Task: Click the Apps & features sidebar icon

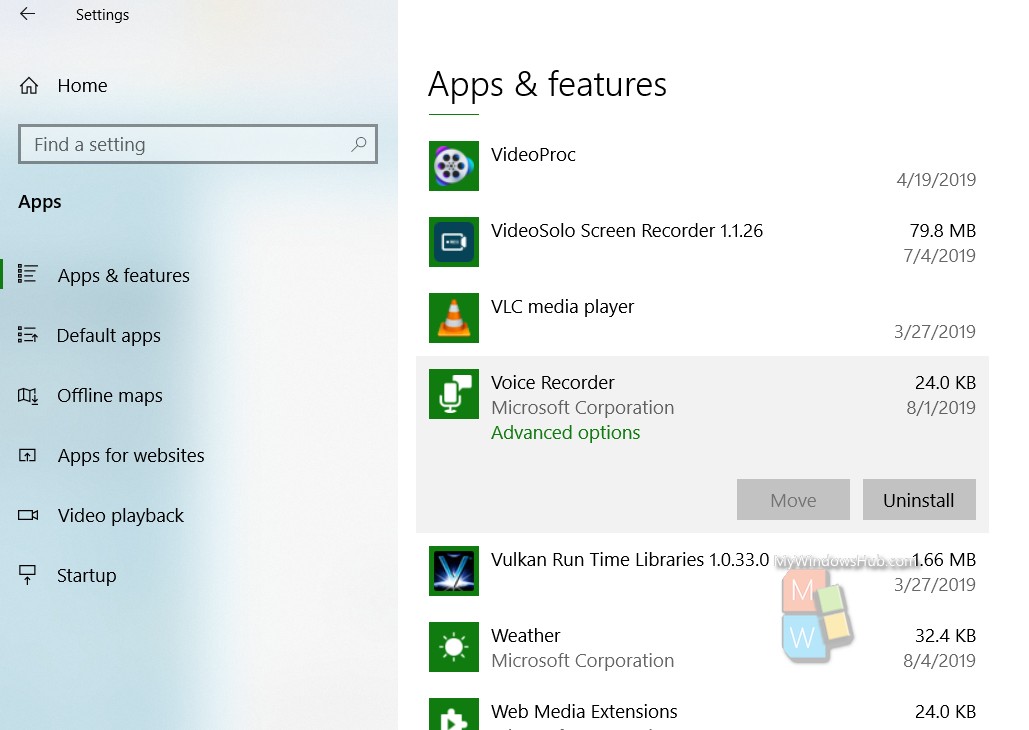Action: point(28,274)
